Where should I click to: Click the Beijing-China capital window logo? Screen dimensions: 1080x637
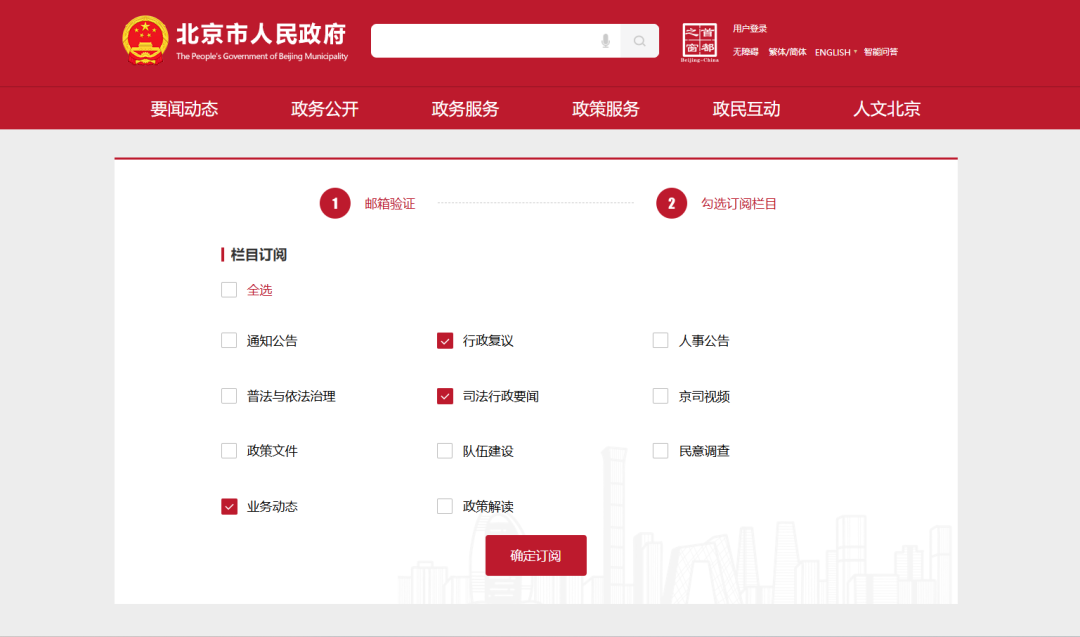tap(700, 41)
